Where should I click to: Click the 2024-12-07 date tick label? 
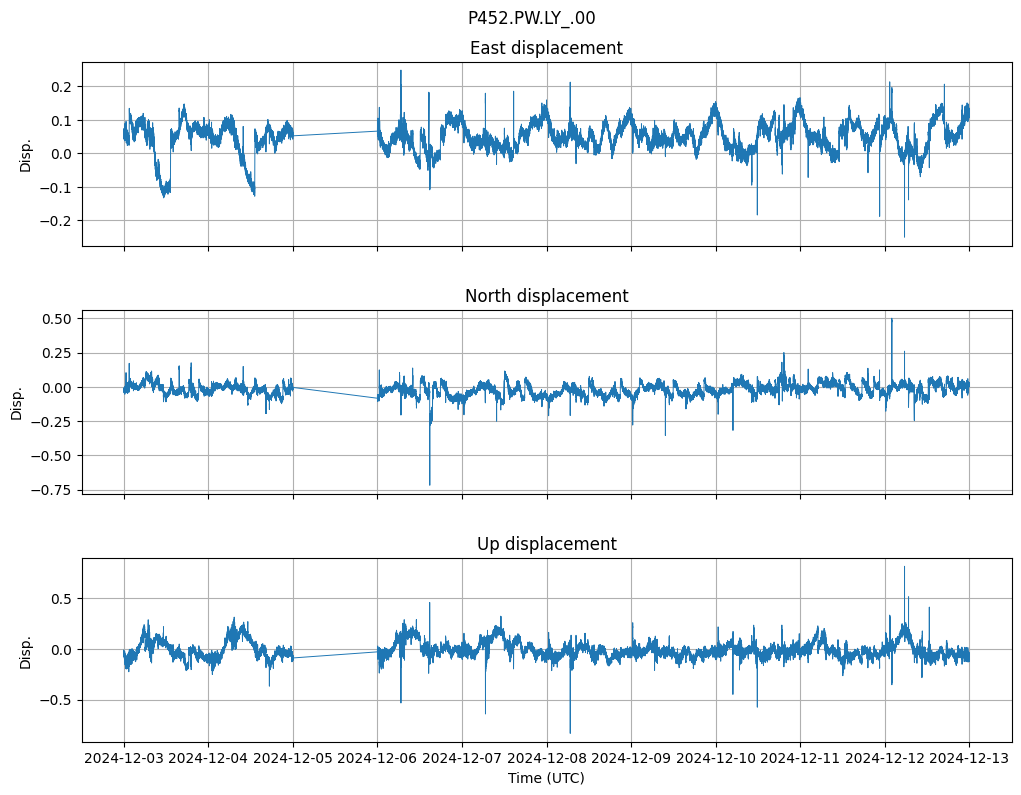462,758
